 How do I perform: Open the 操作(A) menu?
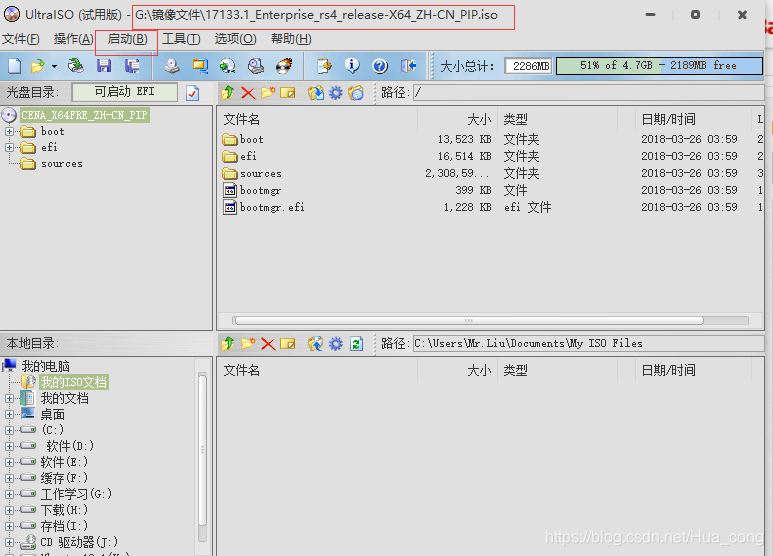(73, 39)
